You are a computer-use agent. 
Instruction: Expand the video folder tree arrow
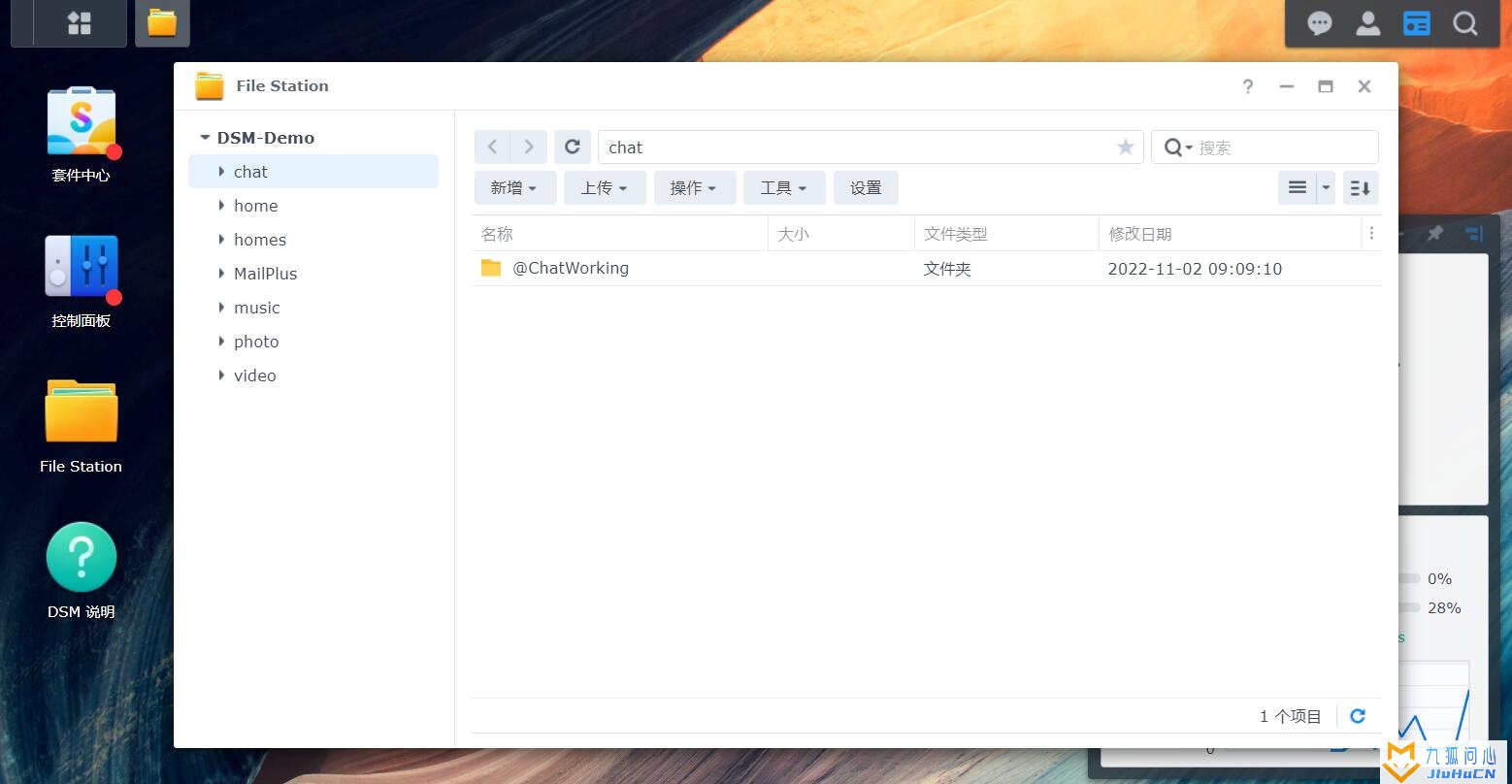pyautogui.click(x=221, y=376)
